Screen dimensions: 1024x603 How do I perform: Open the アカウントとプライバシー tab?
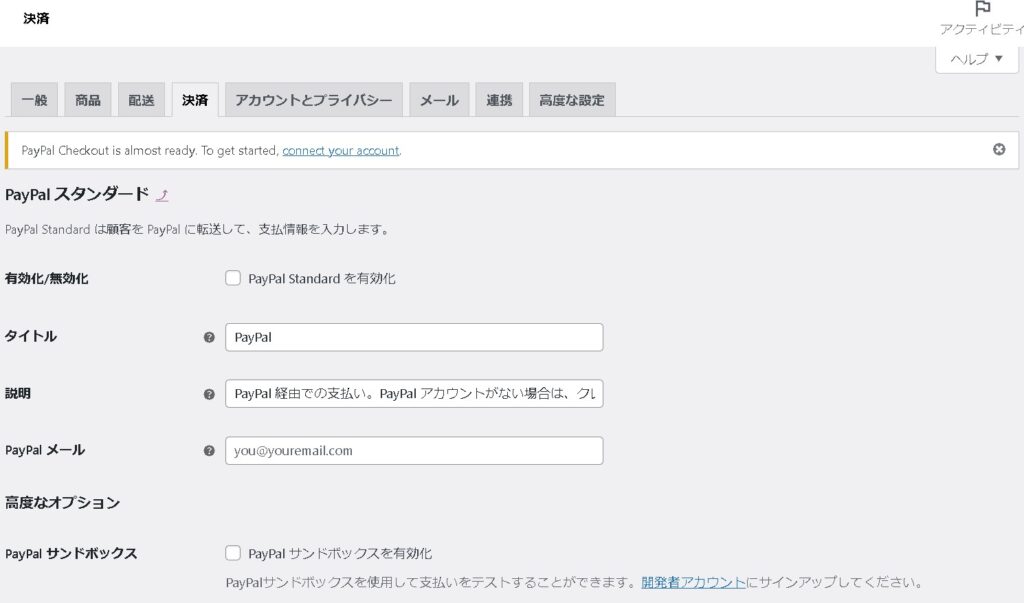(x=313, y=100)
